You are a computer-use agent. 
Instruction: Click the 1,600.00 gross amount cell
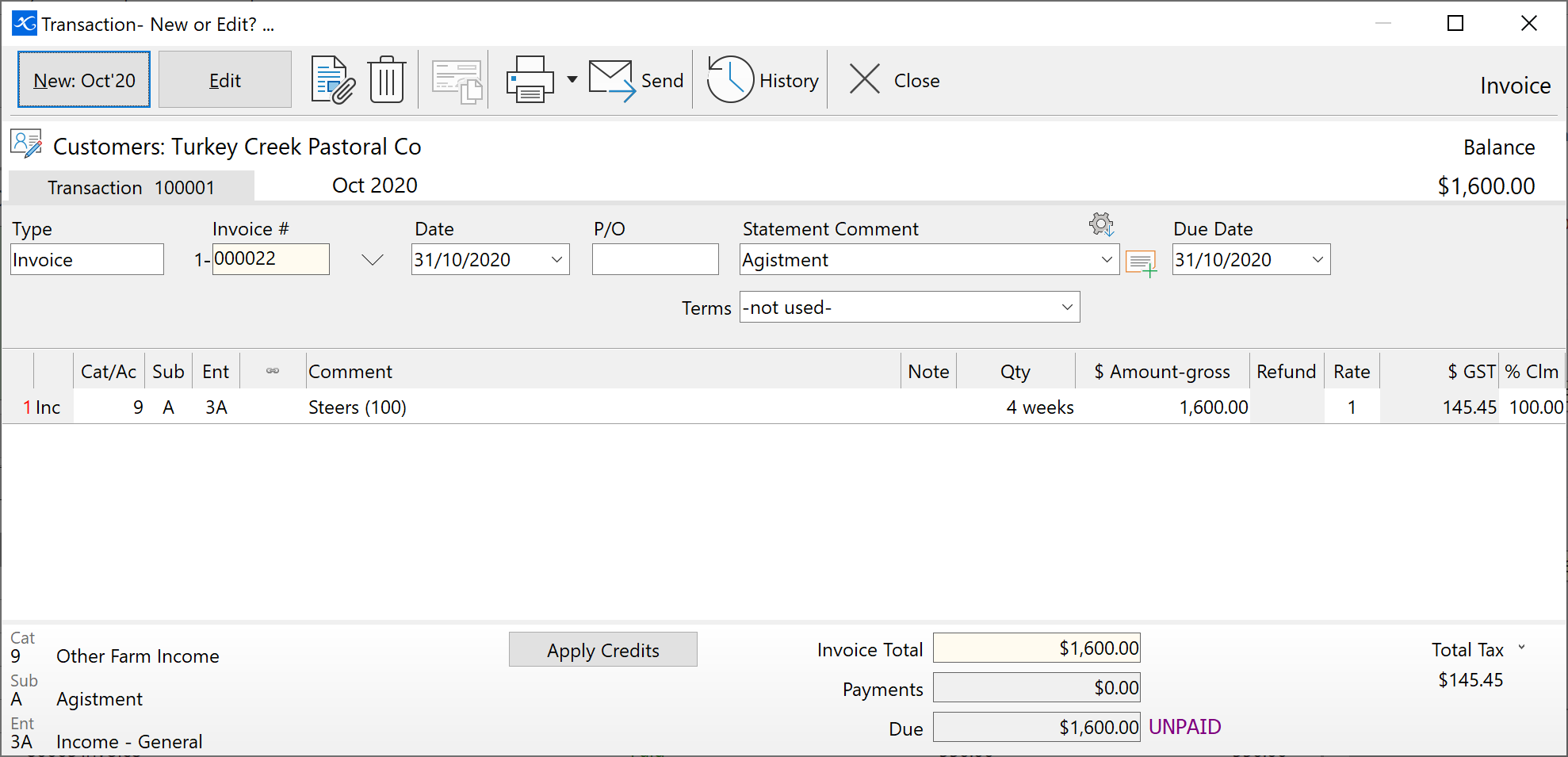point(1163,407)
